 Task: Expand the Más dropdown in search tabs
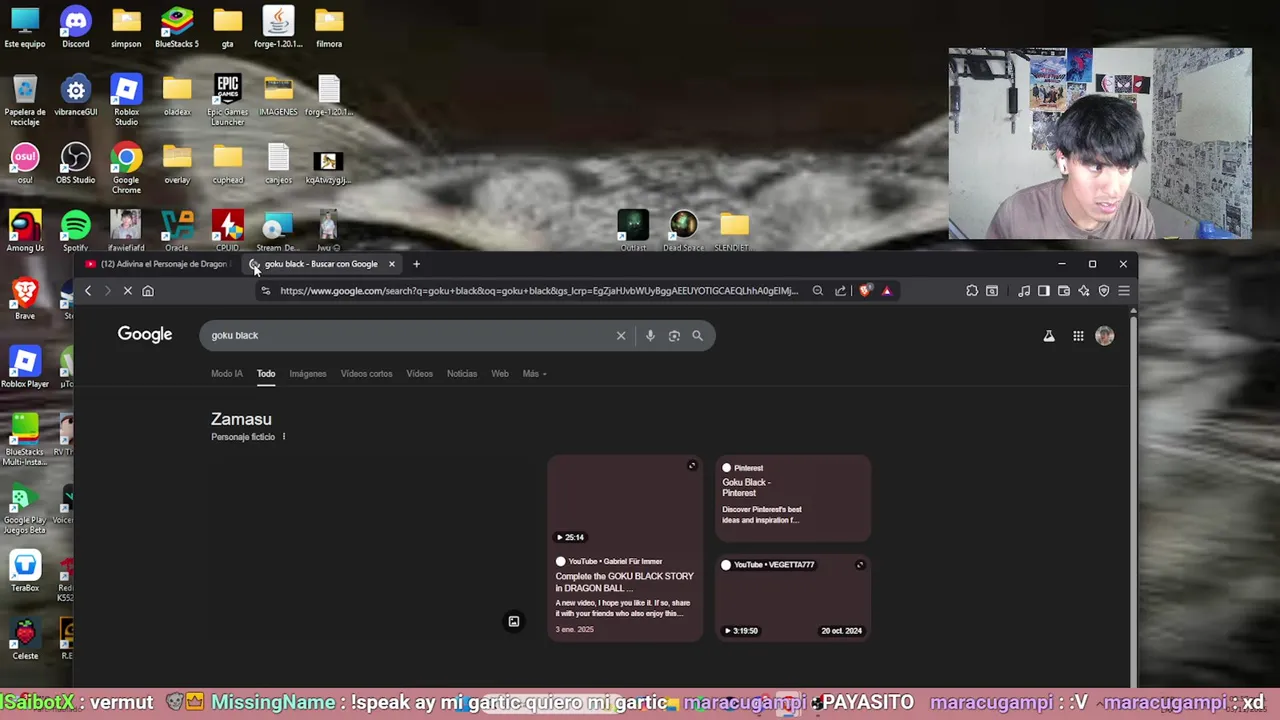click(x=534, y=374)
